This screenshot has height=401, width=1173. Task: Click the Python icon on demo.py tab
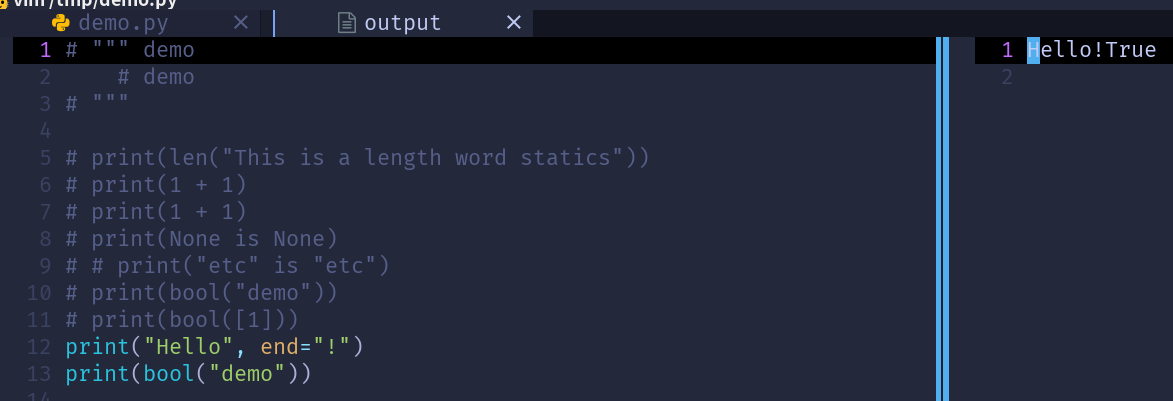[x=61, y=22]
